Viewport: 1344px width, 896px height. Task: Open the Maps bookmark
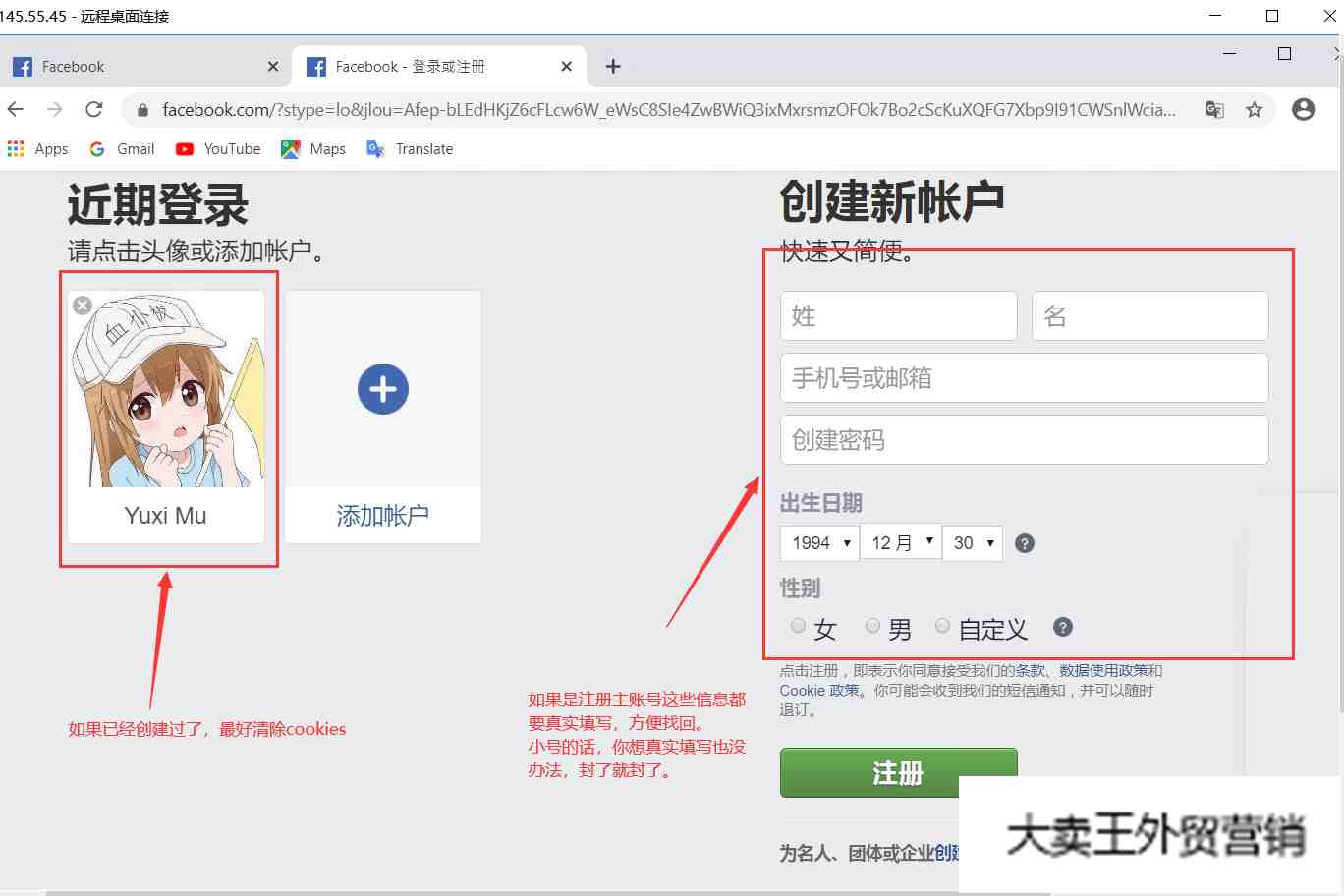[313, 148]
